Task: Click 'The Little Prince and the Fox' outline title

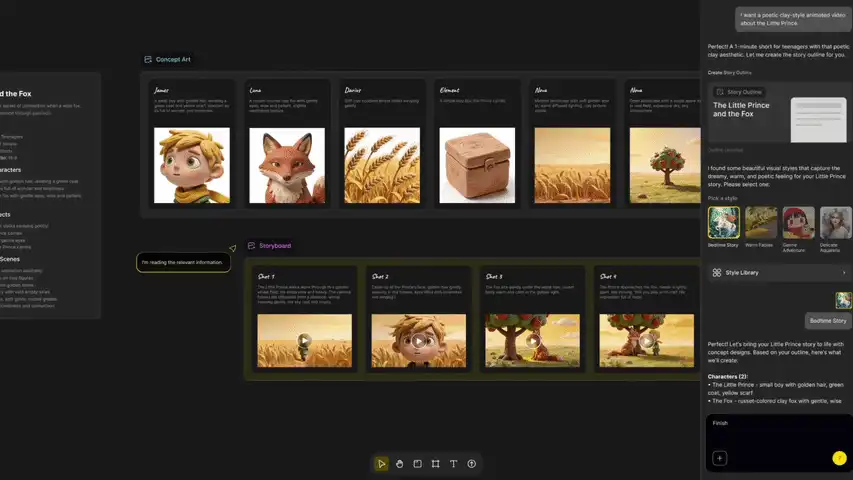Action: (x=741, y=109)
